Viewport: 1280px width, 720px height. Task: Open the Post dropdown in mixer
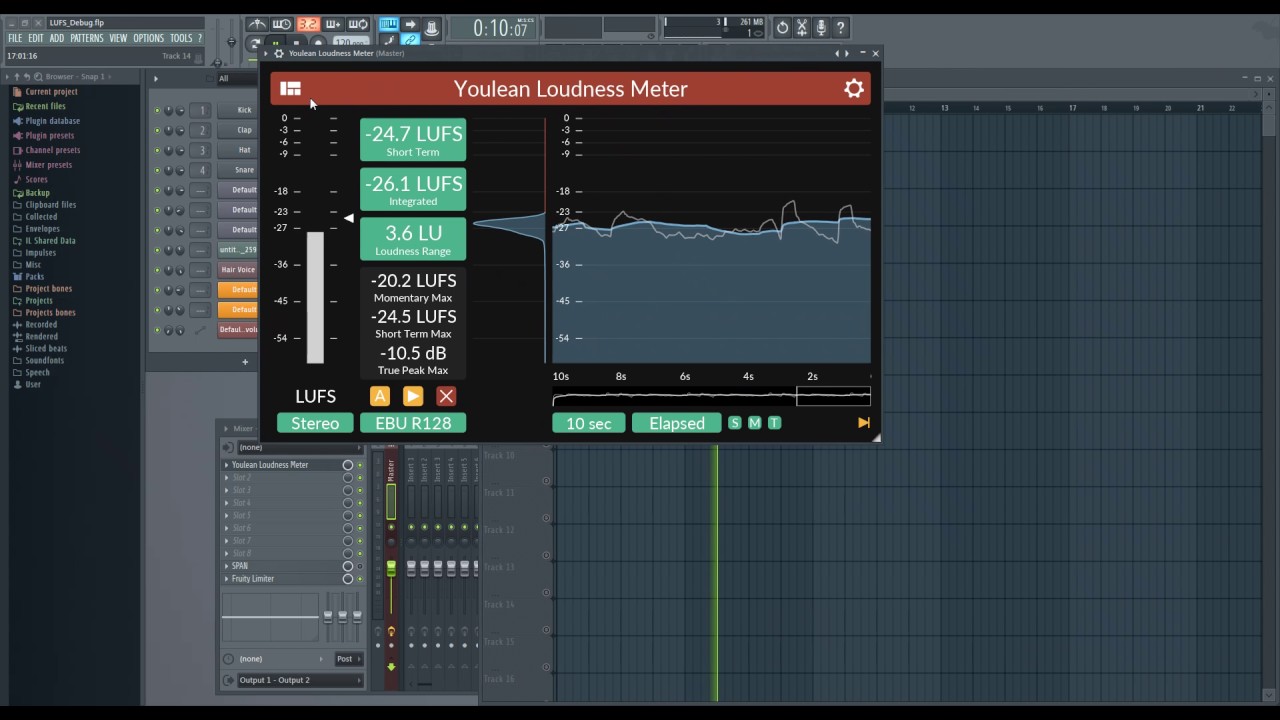[347, 659]
